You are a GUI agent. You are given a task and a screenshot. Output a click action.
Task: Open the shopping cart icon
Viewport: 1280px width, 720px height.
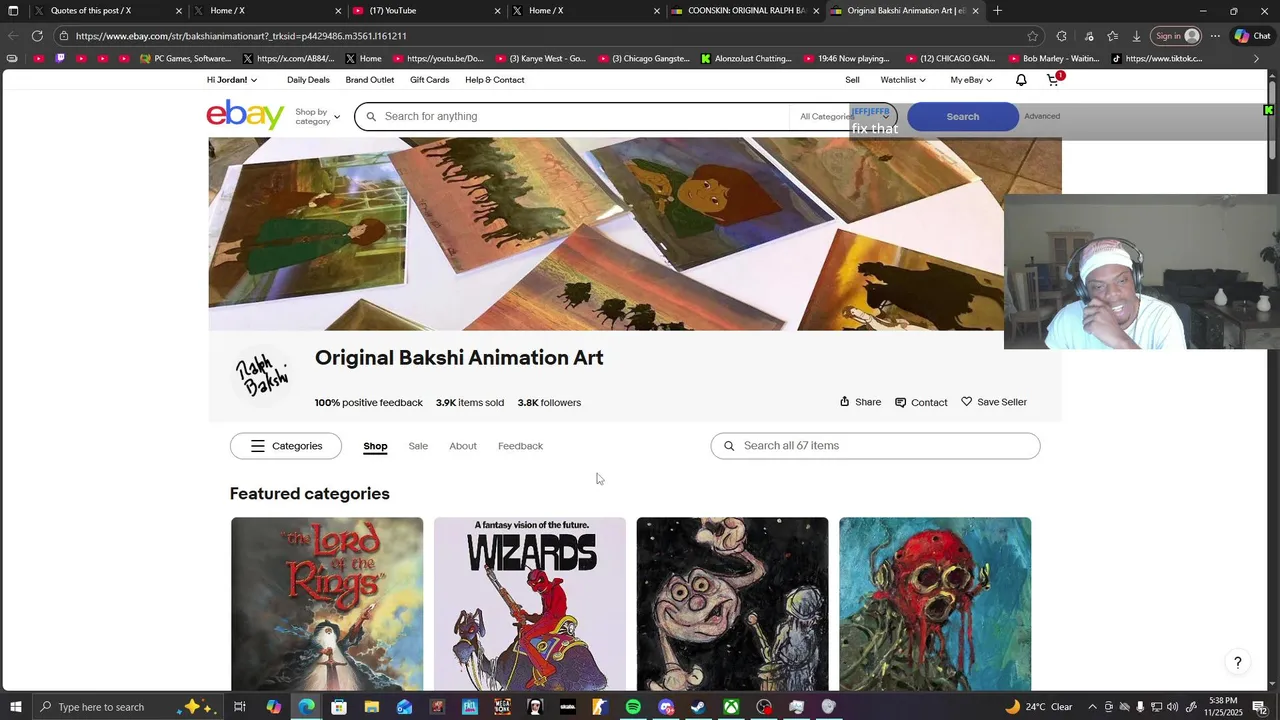click(x=1054, y=79)
